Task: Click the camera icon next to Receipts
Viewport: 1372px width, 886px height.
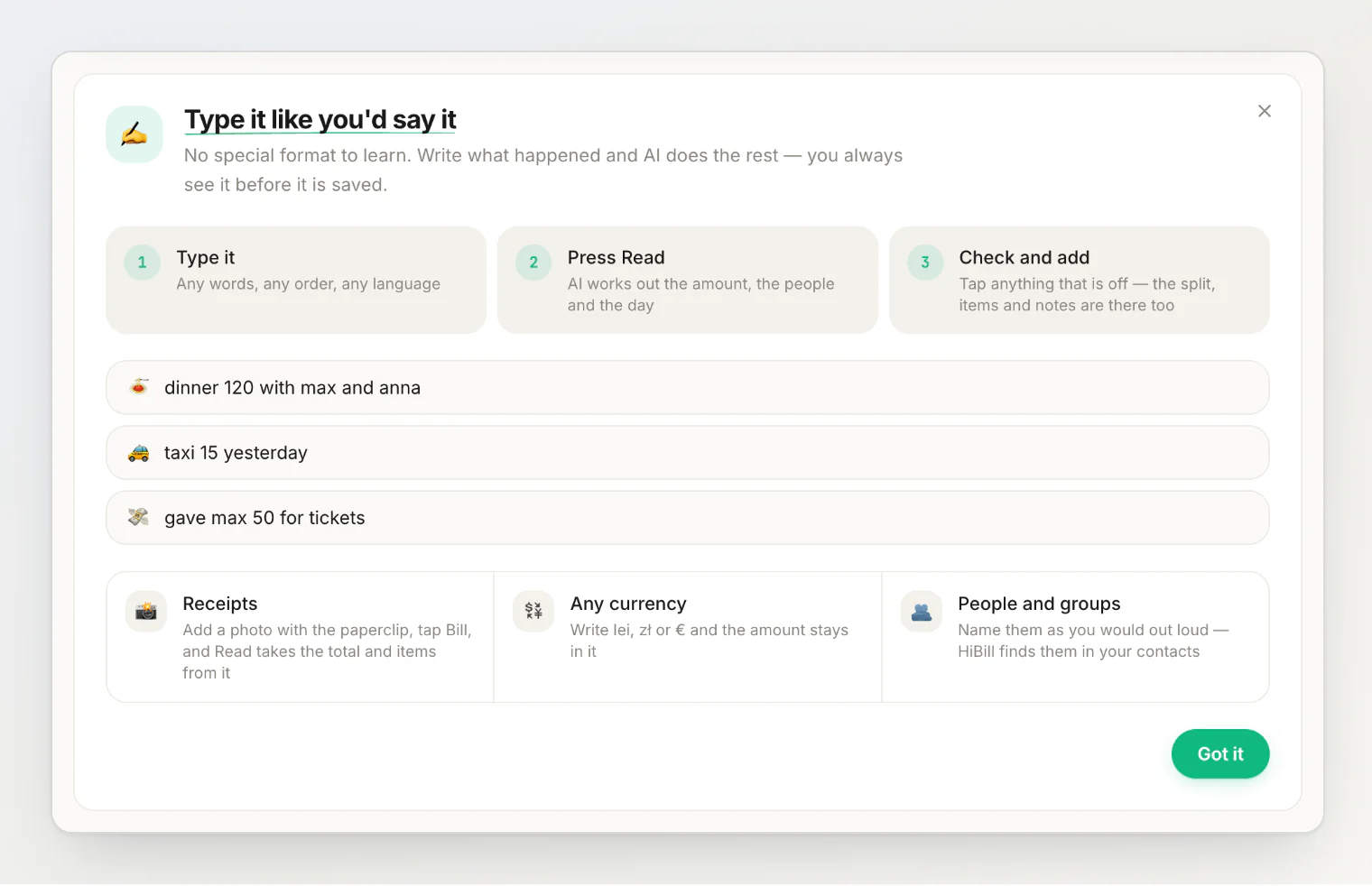Action: coord(146,612)
